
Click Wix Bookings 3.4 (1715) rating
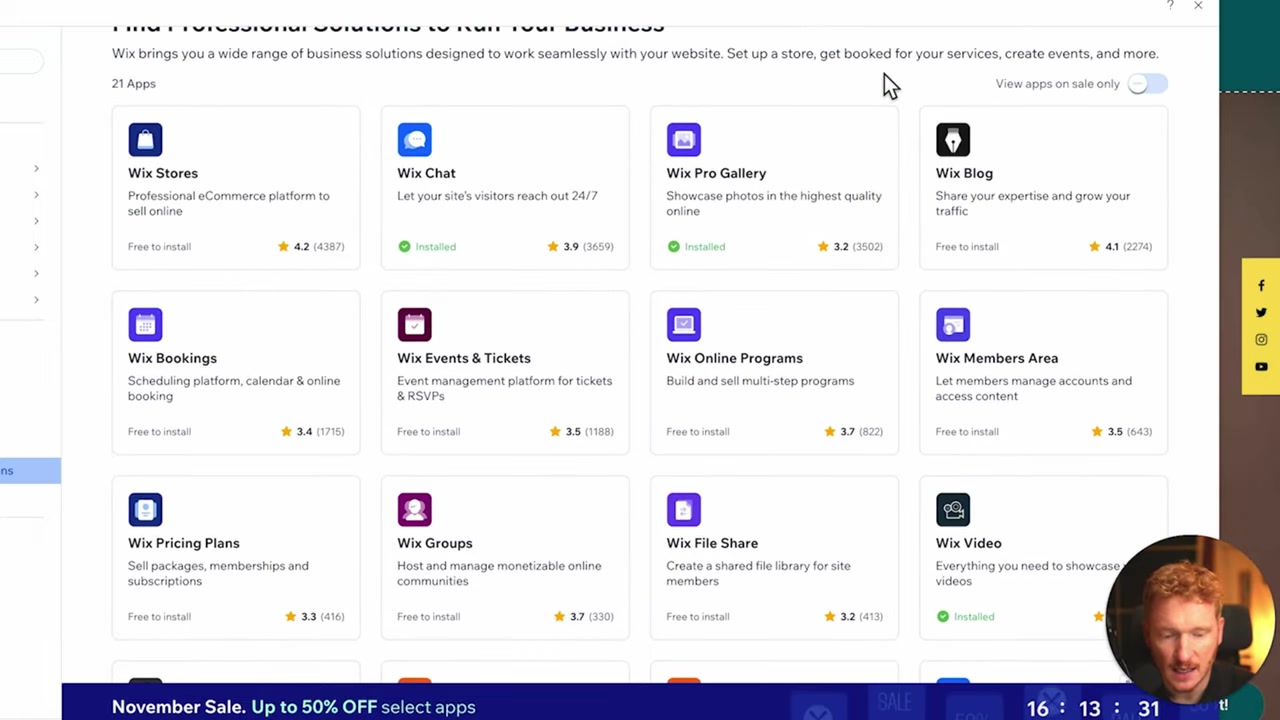click(312, 431)
